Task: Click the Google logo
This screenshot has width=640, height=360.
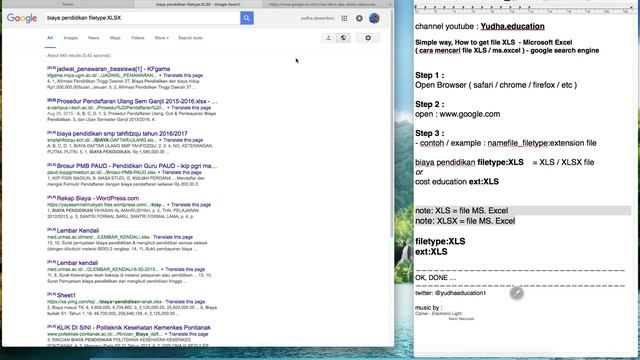Action: point(22,18)
